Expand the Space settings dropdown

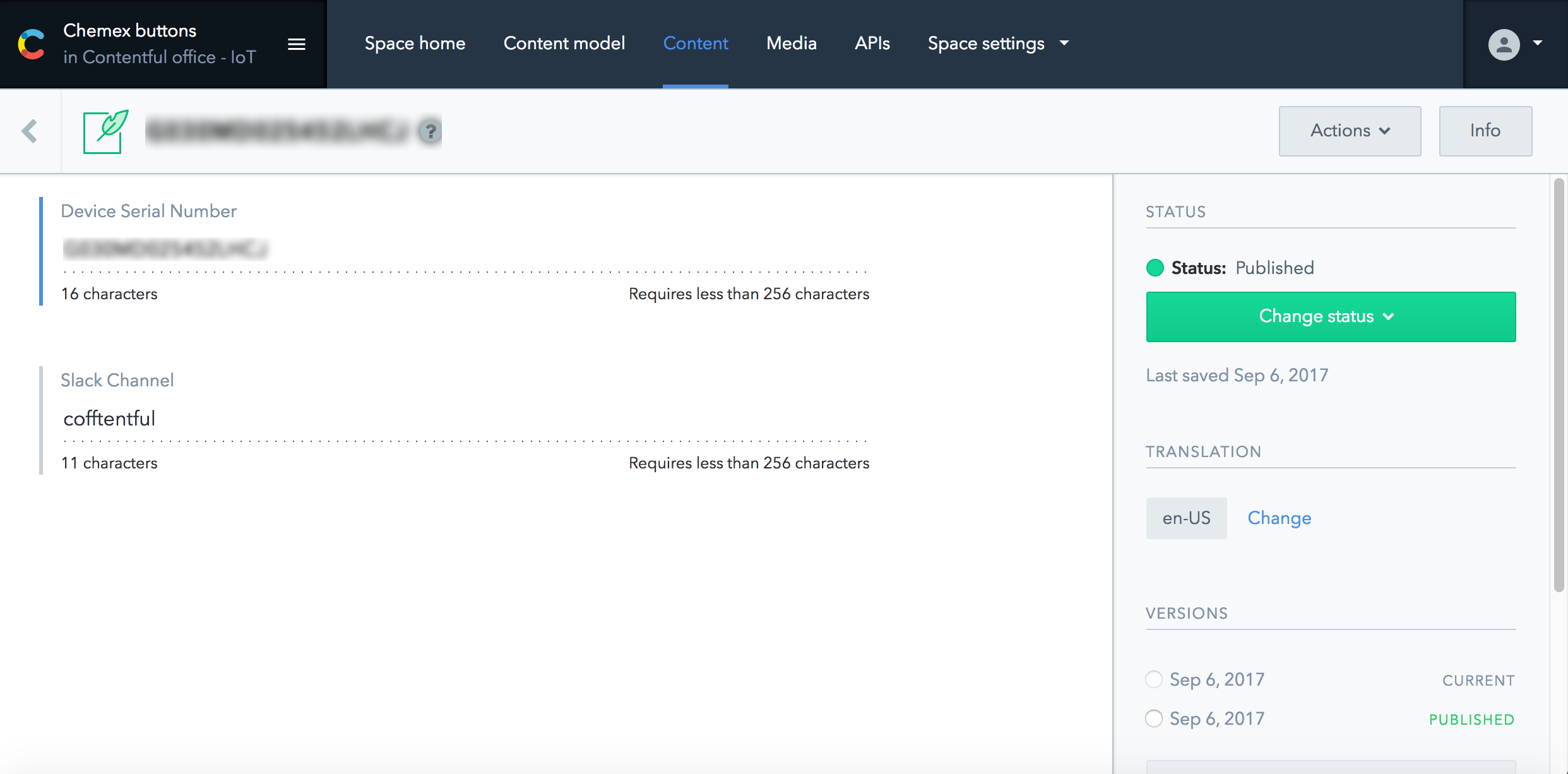coord(997,43)
